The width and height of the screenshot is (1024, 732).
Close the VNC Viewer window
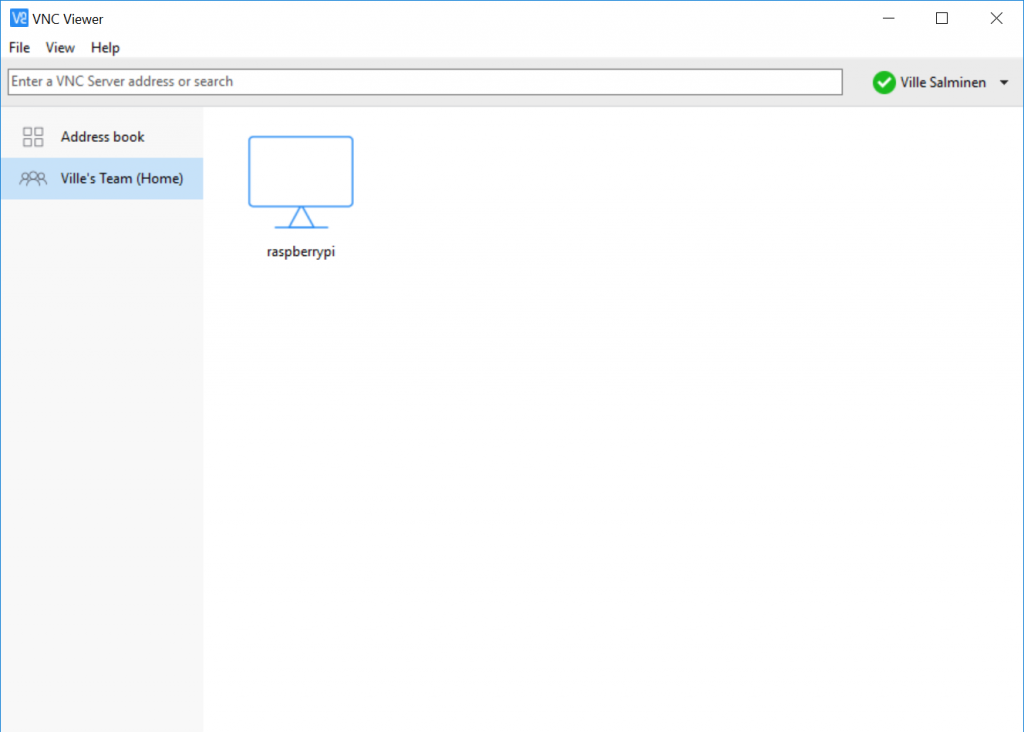pyautogui.click(x=996, y=17)
